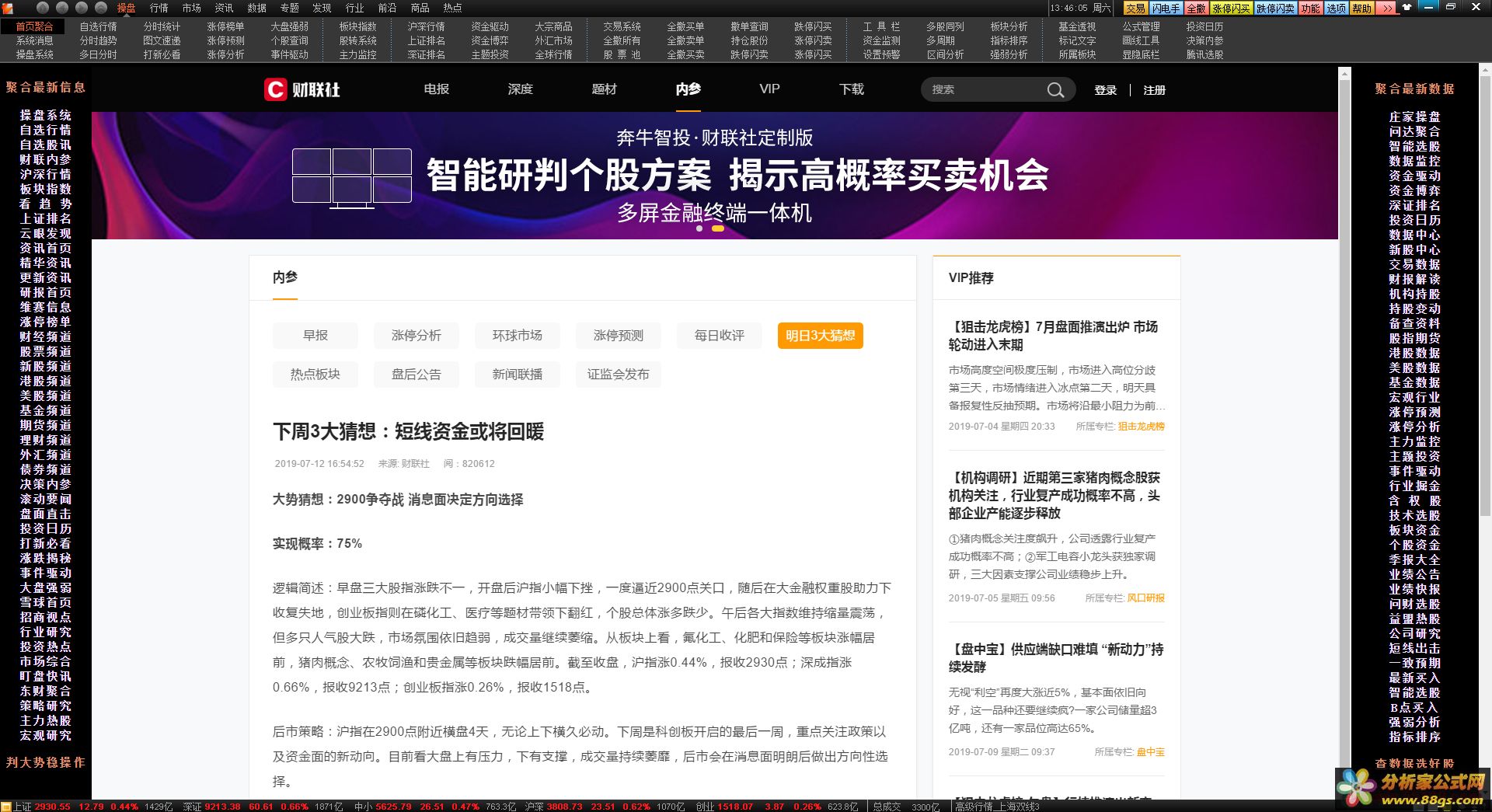Open 财联内参 in left sidebar

click(x=45, y=159)
